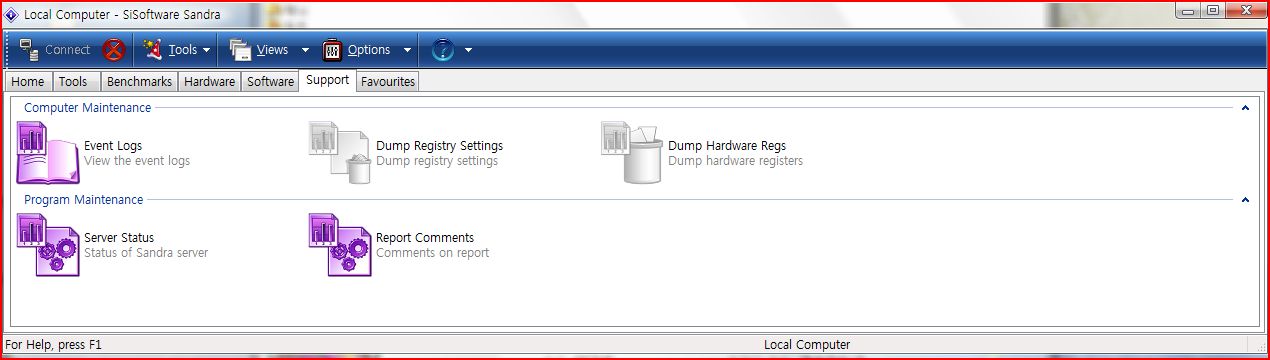The height and width of the screenshot is (360, 1270).
Task: Click the Event Logs label
Action: tap(113, 146)
